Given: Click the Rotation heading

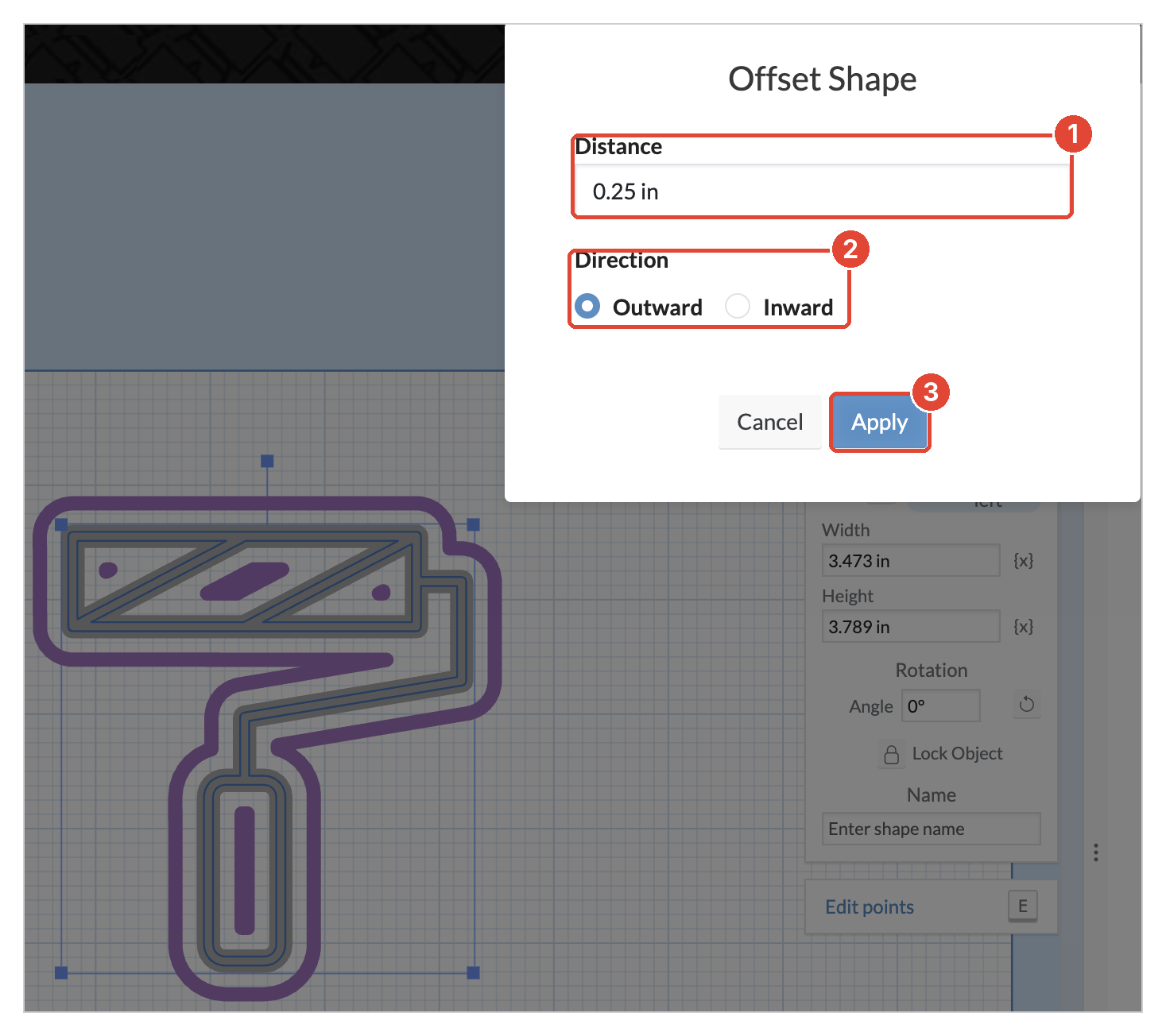Looking at the screenshot, I should point(932,670).
